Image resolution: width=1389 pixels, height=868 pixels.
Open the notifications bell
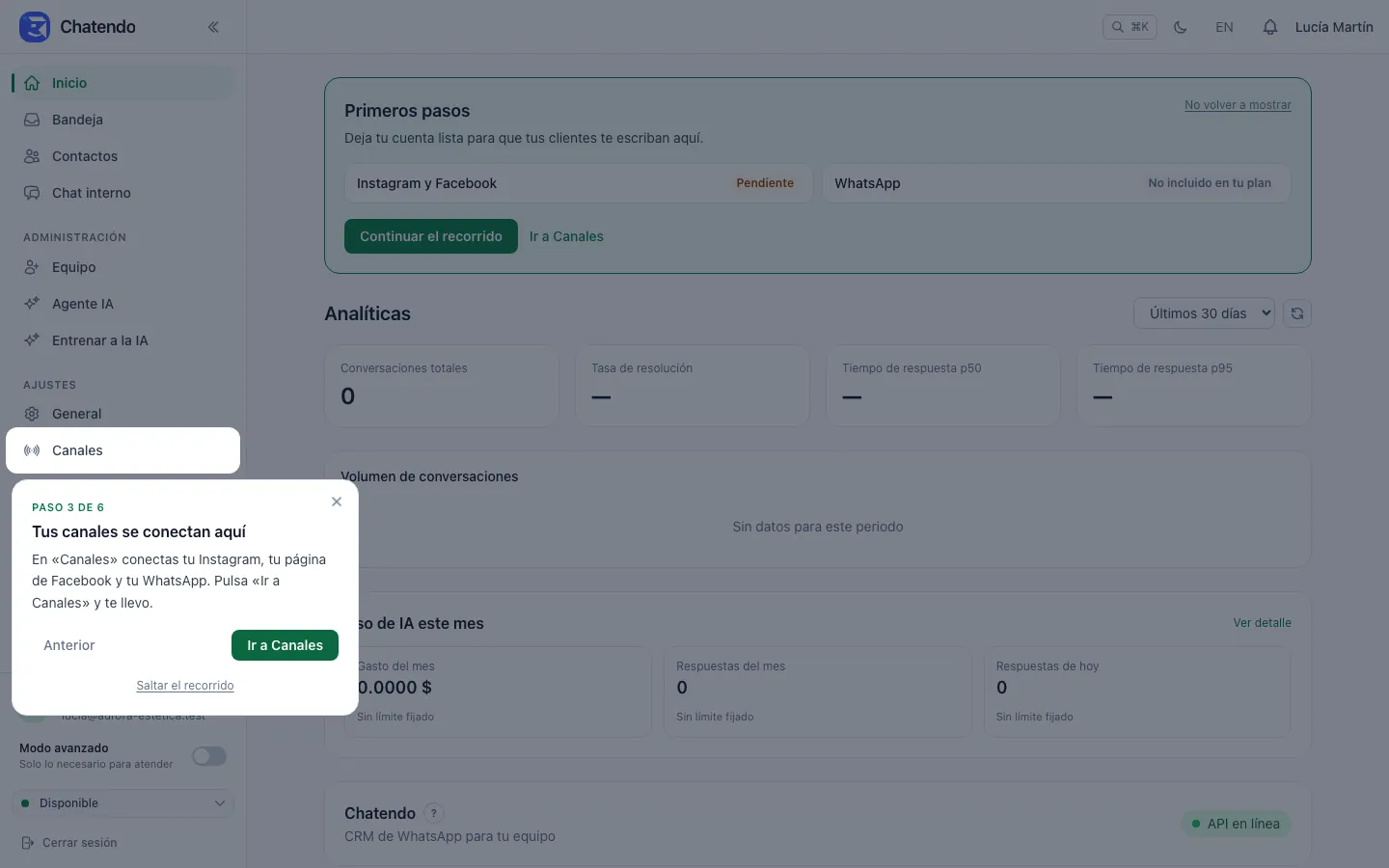tap(1270, 27)
